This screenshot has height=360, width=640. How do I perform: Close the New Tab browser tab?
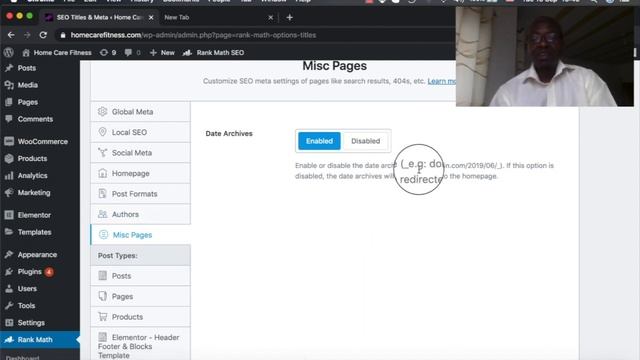[x=270, y=18]
